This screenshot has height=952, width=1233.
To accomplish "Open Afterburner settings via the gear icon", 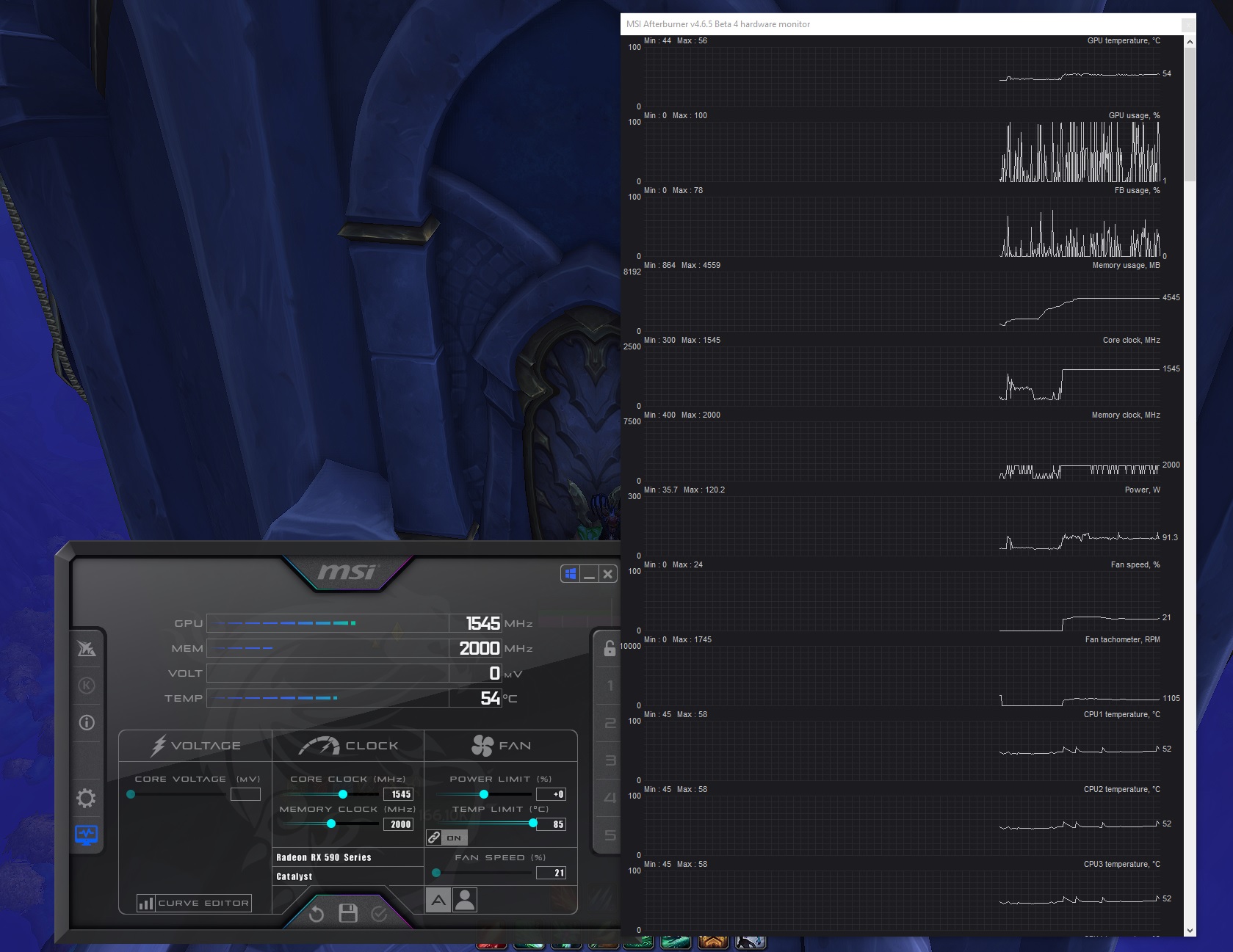I will coord(86,798).
